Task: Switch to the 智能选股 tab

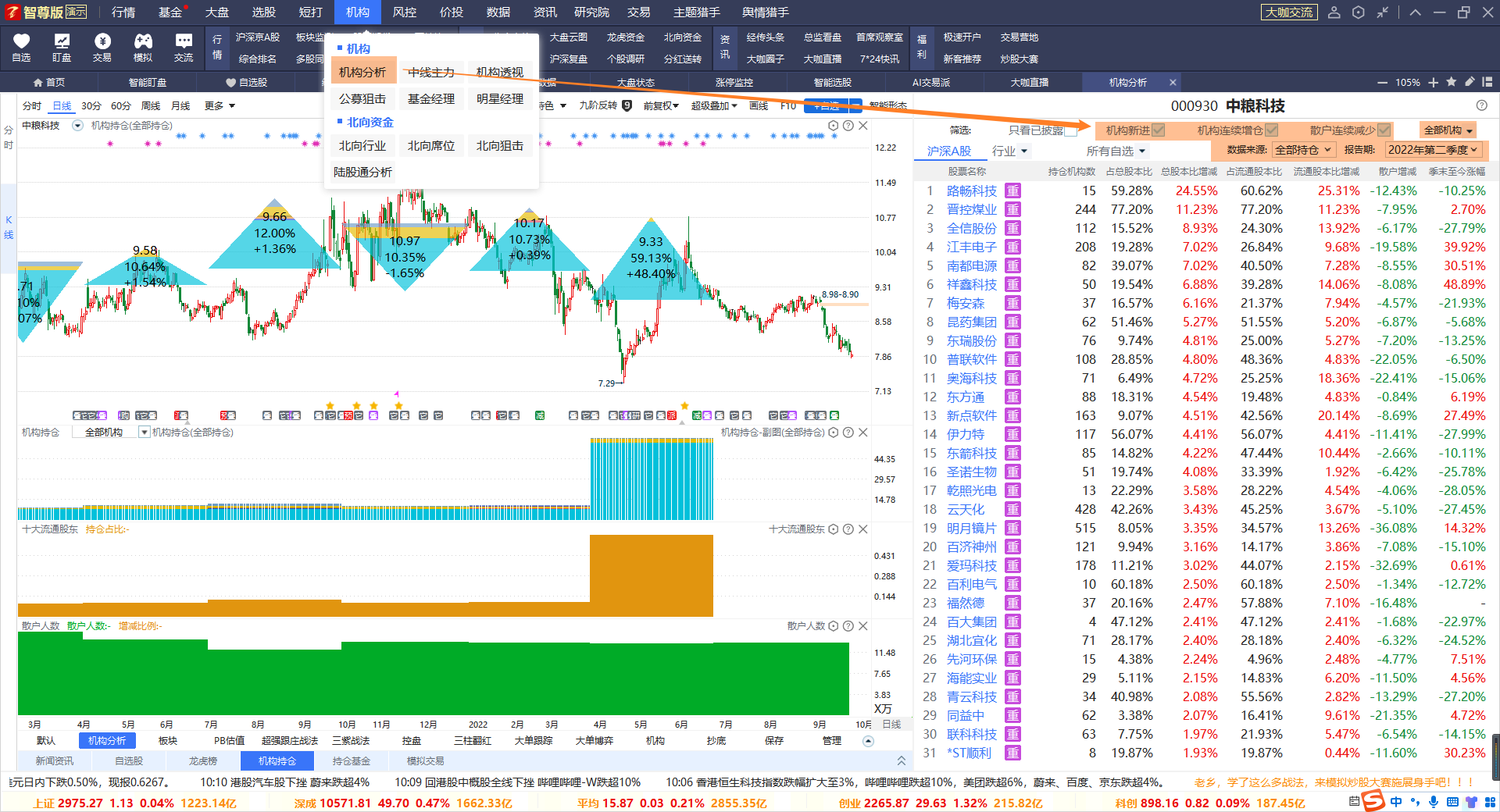Action: [833, 82]
